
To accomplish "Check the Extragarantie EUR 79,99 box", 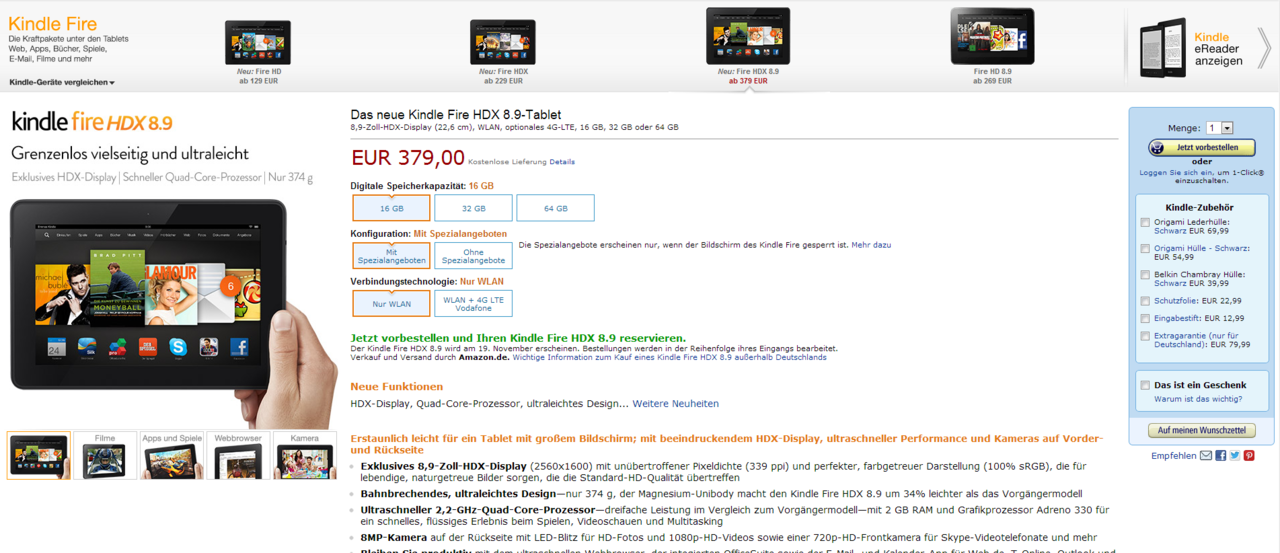I will [x=1145, y=337].
